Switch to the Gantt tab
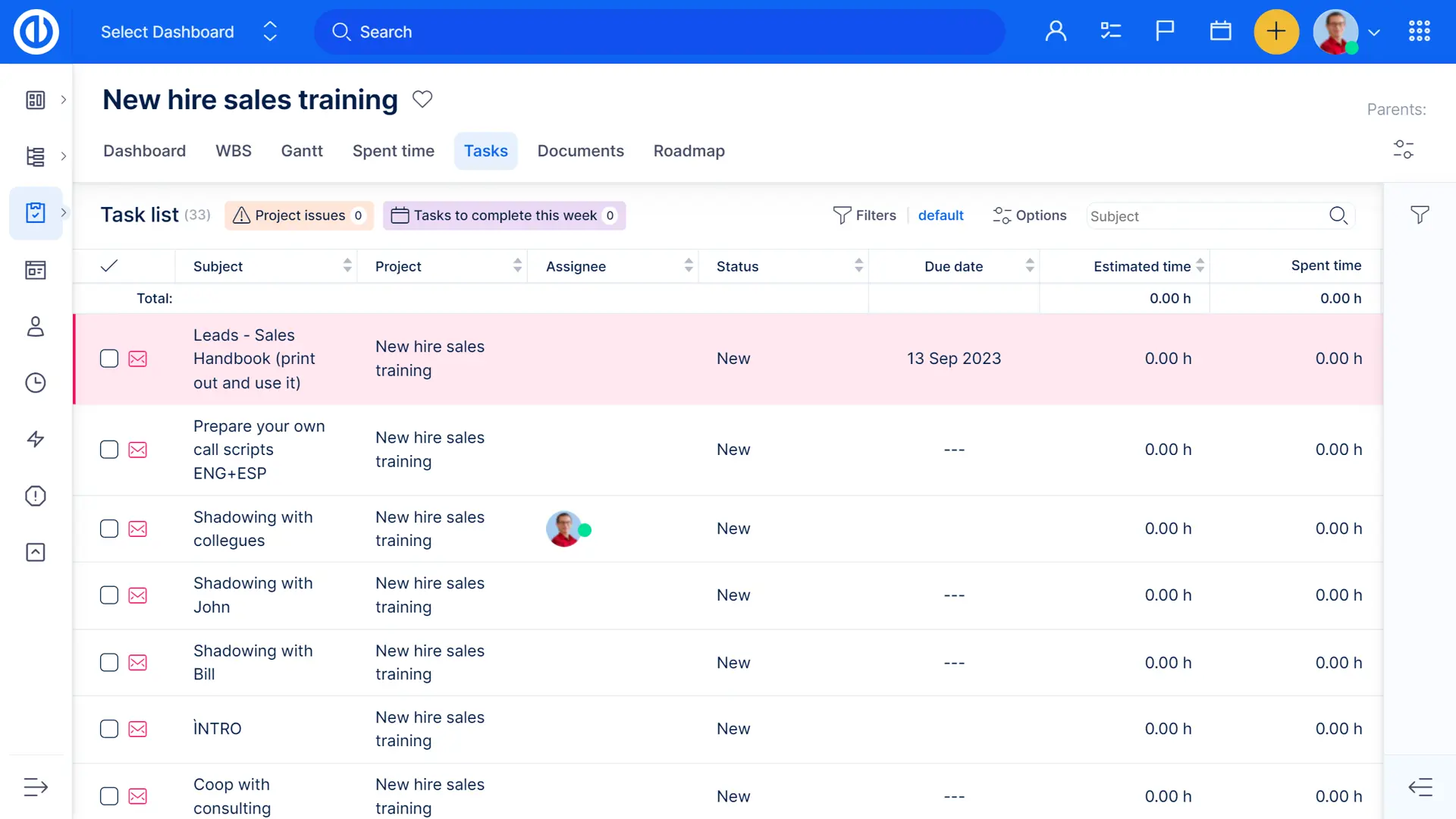 302,151
